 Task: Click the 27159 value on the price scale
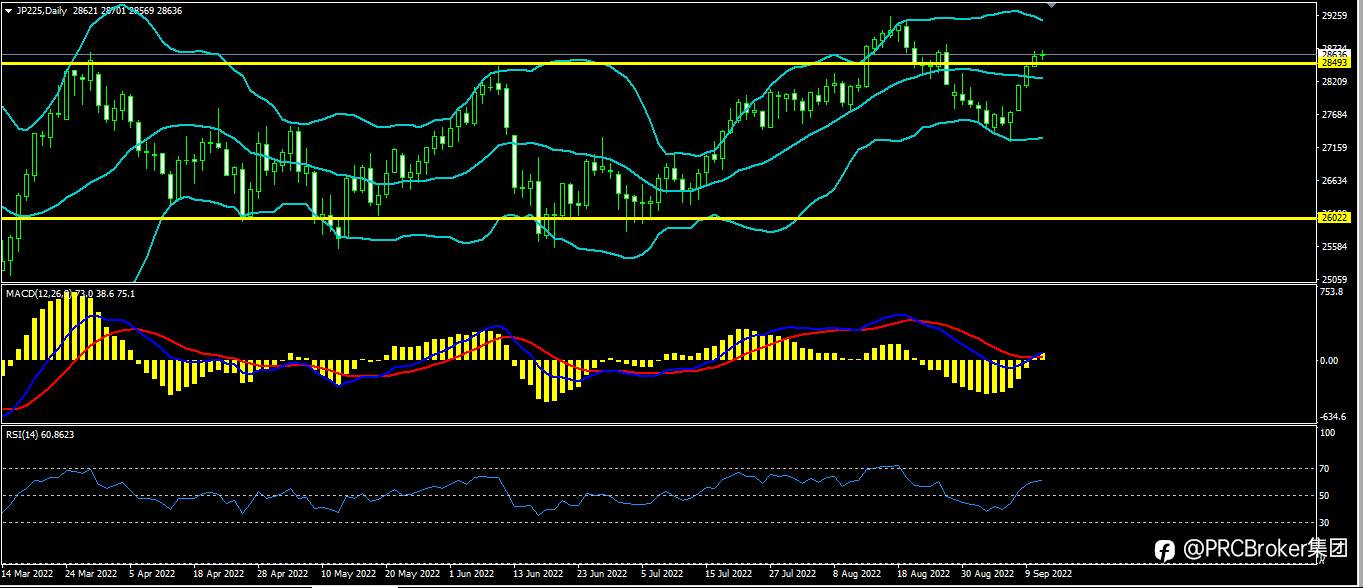(x=1335, y=148)
